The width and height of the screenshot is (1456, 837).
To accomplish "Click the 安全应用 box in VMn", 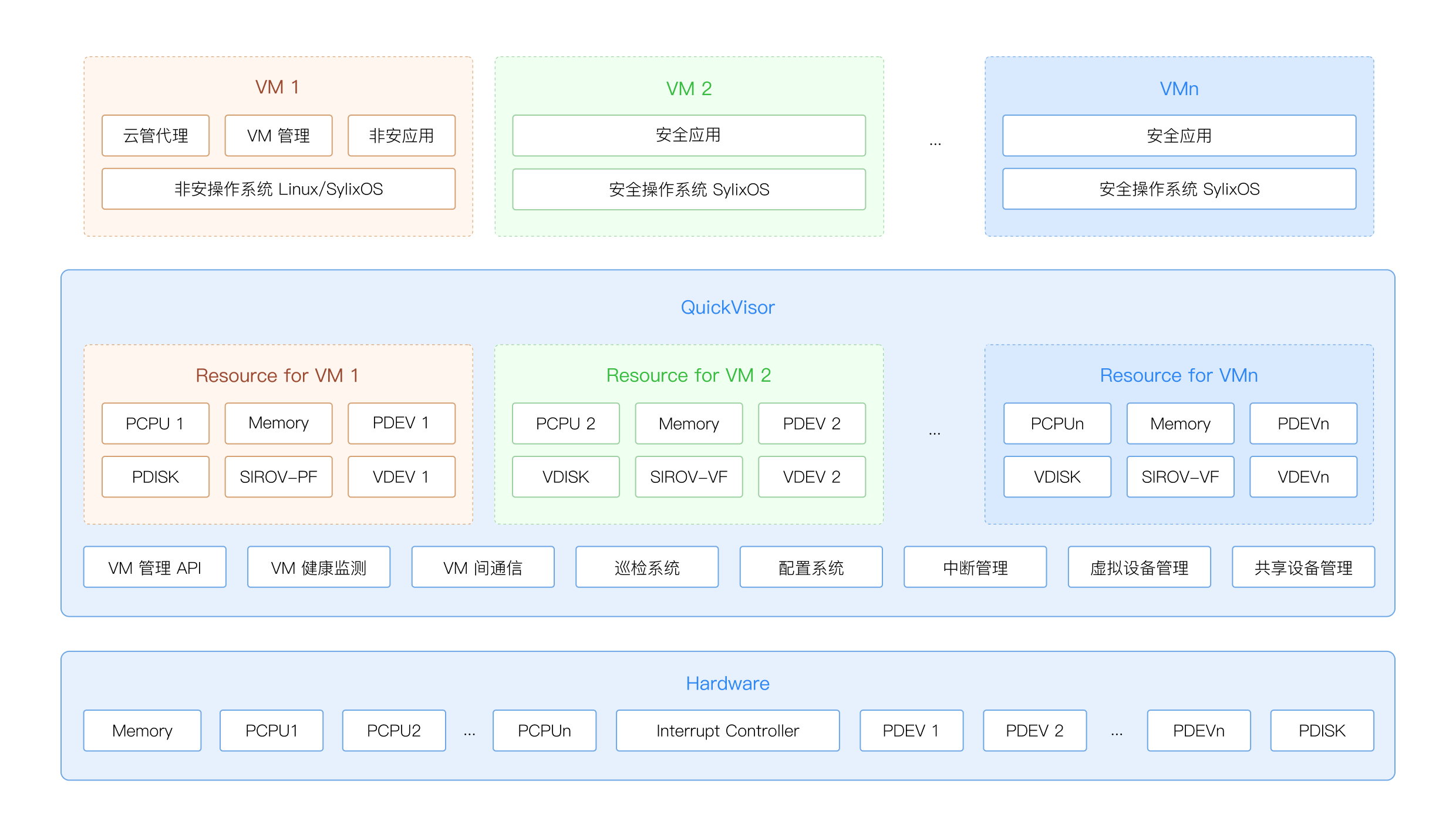I will pos(1179,136).
